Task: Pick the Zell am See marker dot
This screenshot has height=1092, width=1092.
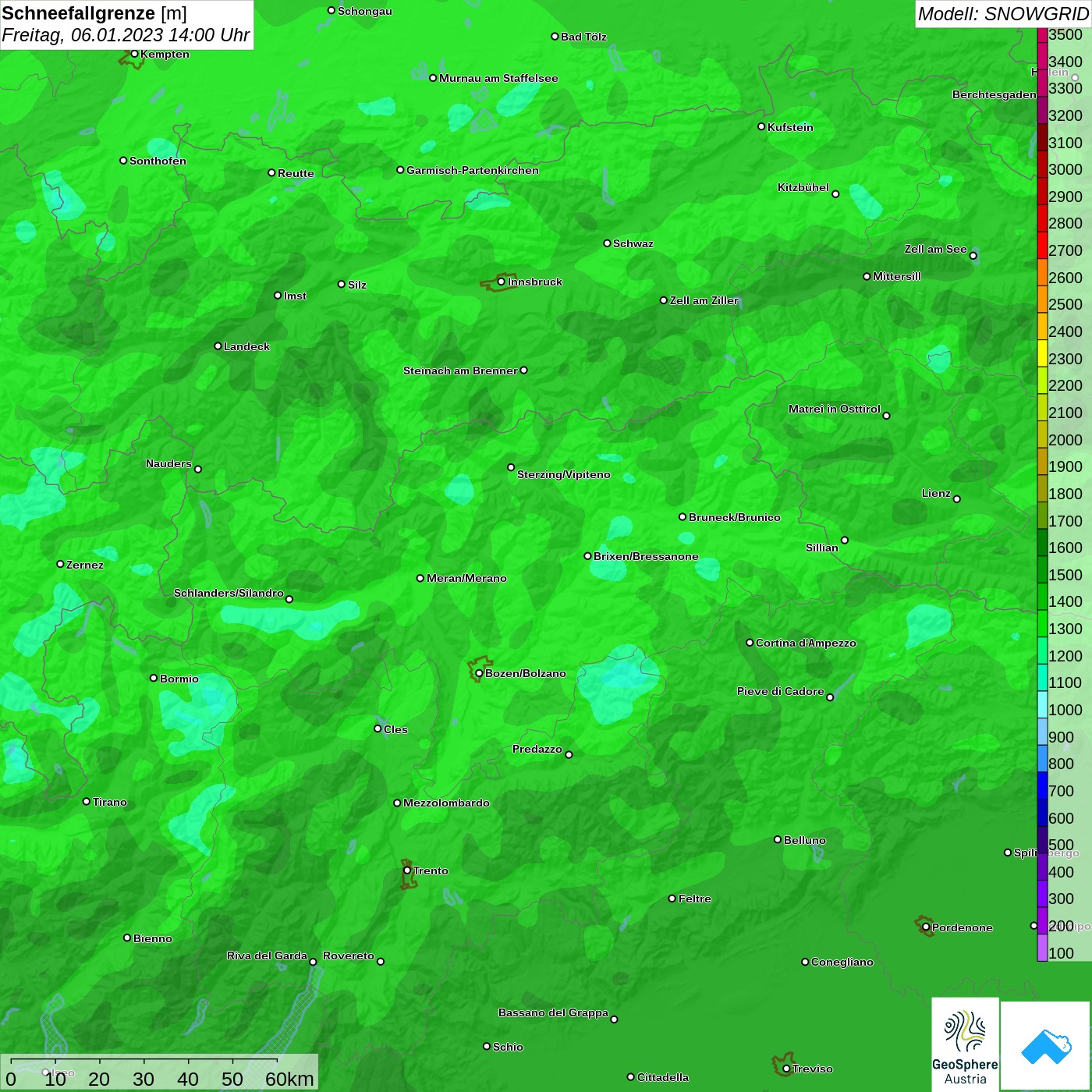Action: point(973,256)
